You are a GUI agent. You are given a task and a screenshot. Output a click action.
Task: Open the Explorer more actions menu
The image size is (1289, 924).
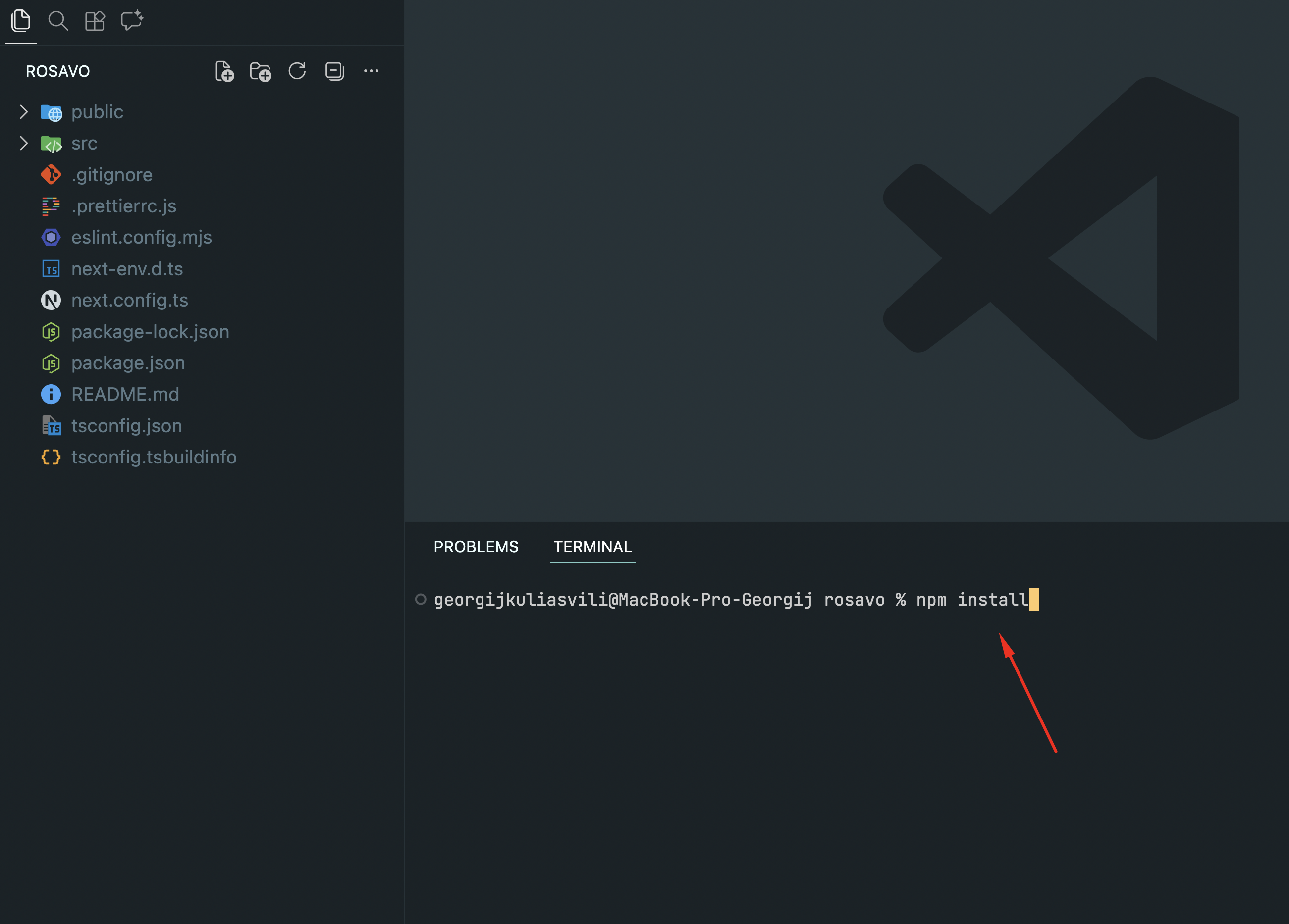pyautogui.click(x=371, y=71)
